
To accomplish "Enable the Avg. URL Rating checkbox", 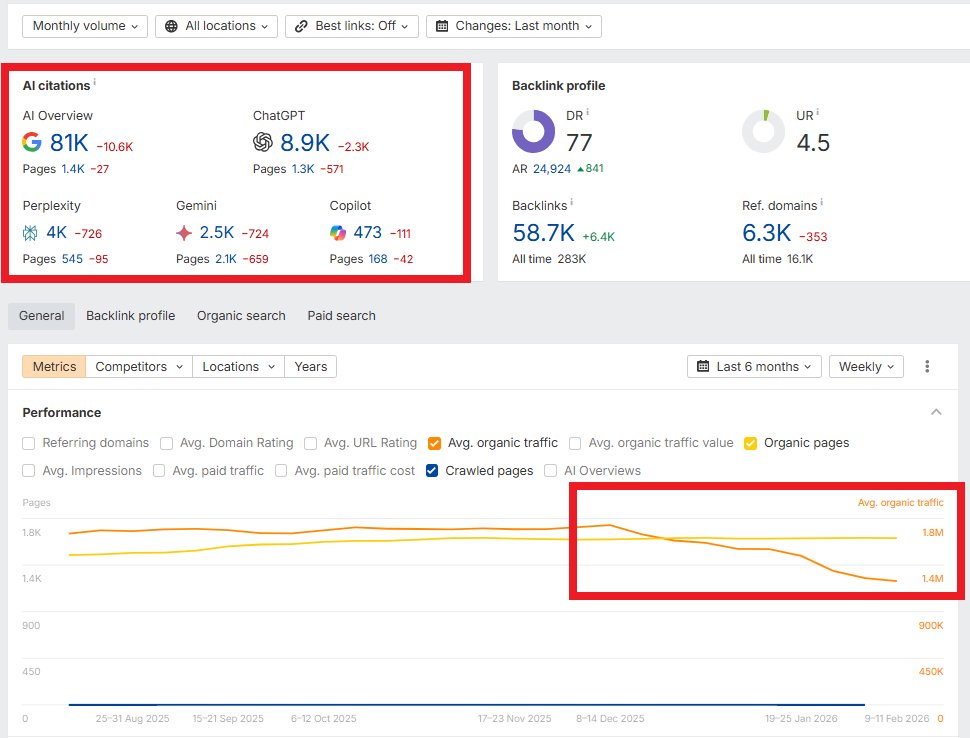I will [x=311, y=443].
